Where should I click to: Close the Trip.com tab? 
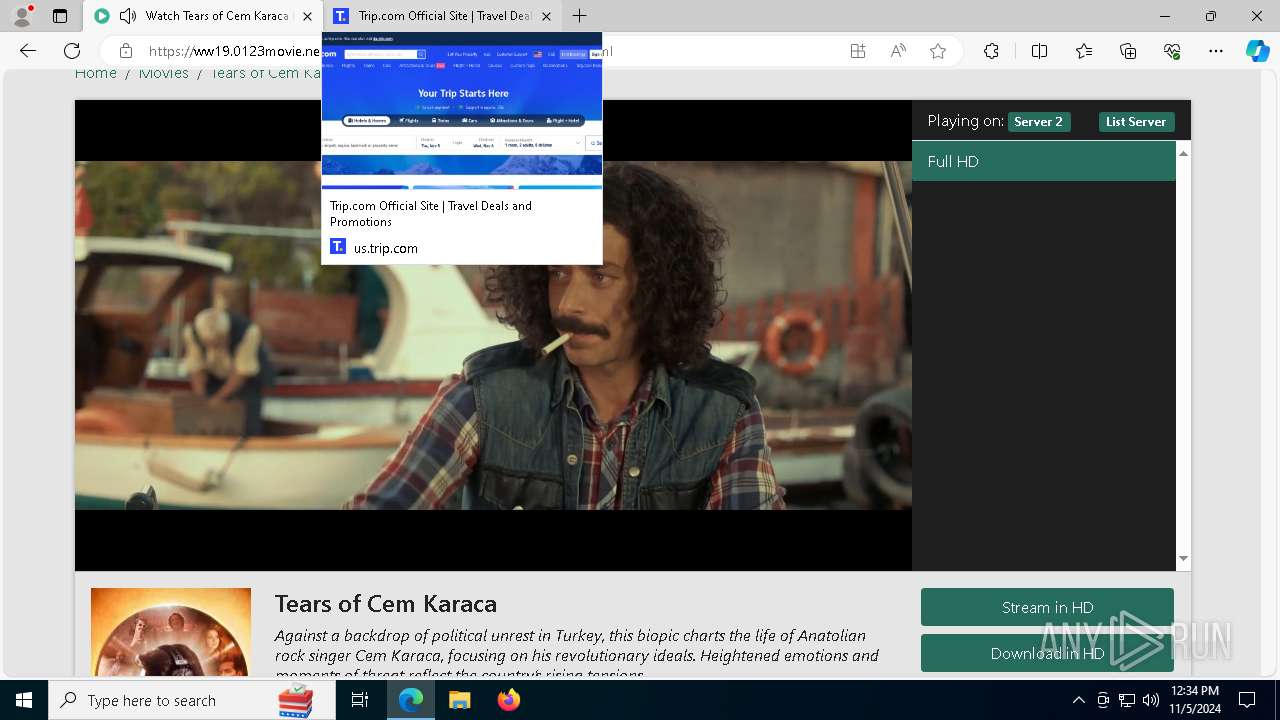tap(546, 16)
